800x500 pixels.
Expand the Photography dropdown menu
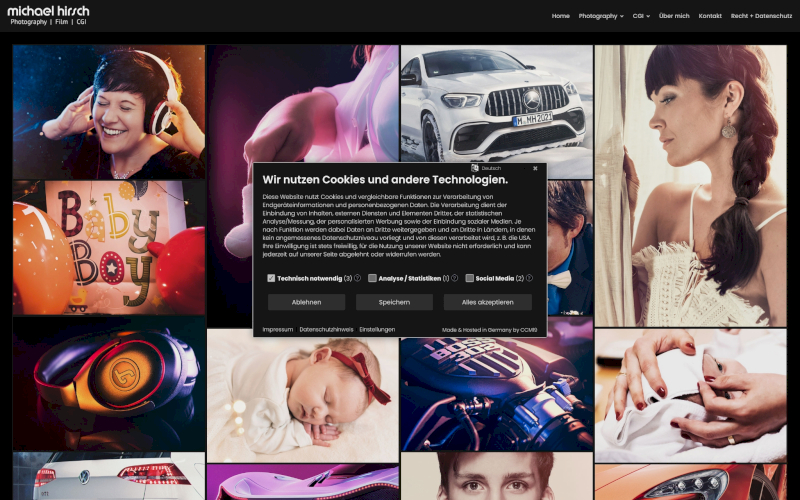click(x=600, y=16)
